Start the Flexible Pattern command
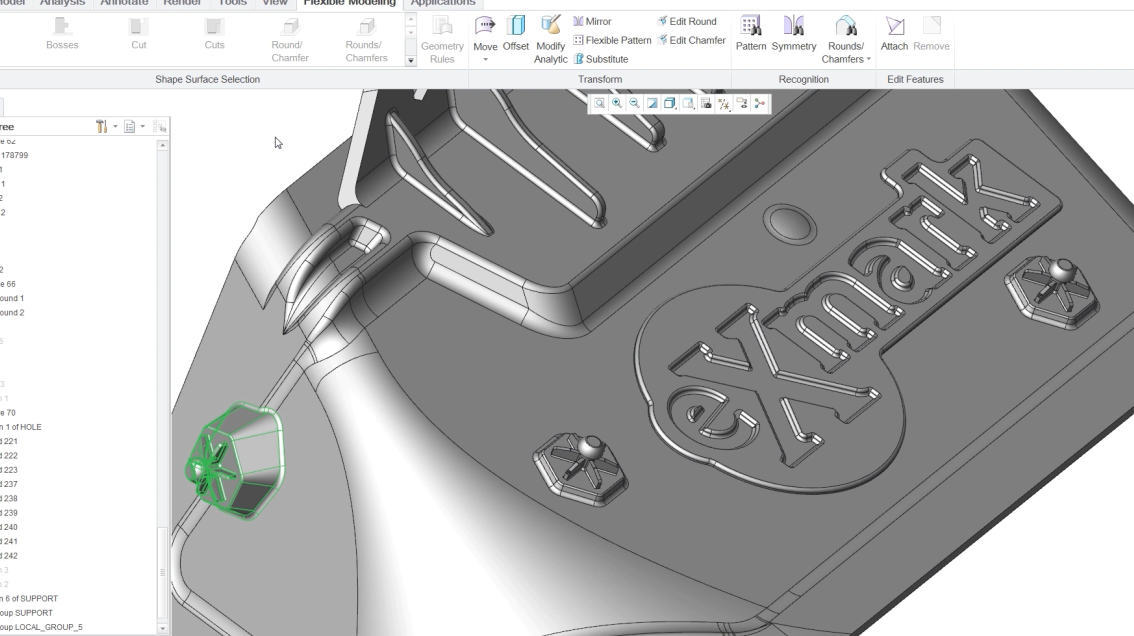The height and width of the screenshot is (636, 1134). [612, 41]
